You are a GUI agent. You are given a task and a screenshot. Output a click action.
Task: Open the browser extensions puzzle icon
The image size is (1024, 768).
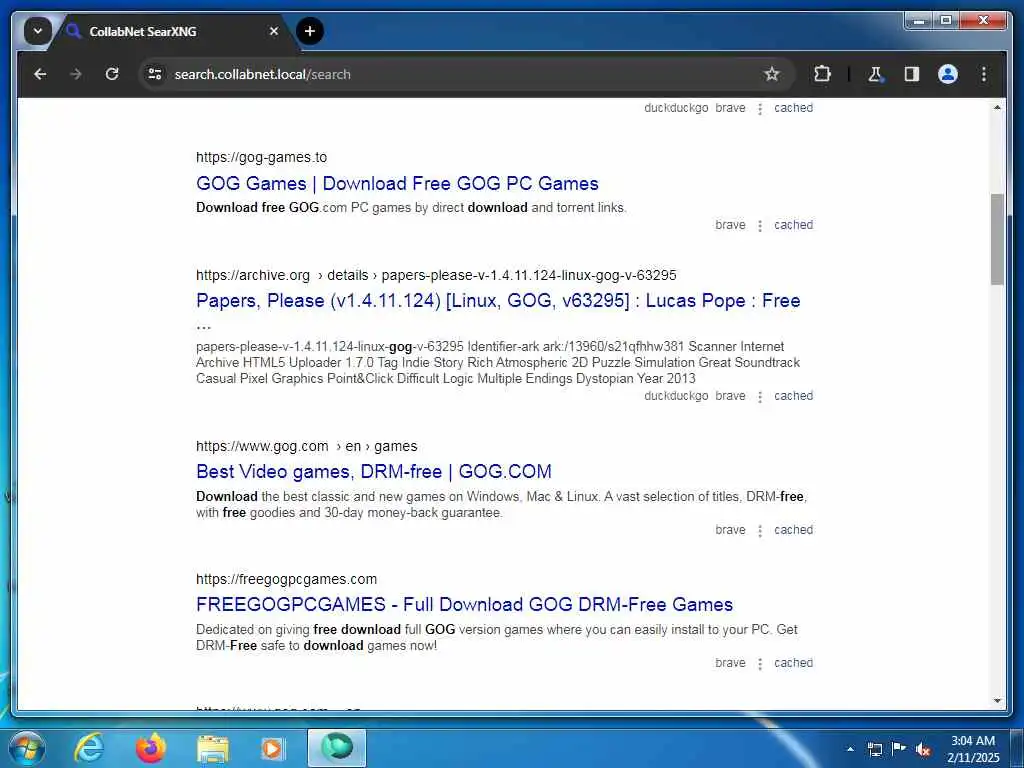point(822,74)
